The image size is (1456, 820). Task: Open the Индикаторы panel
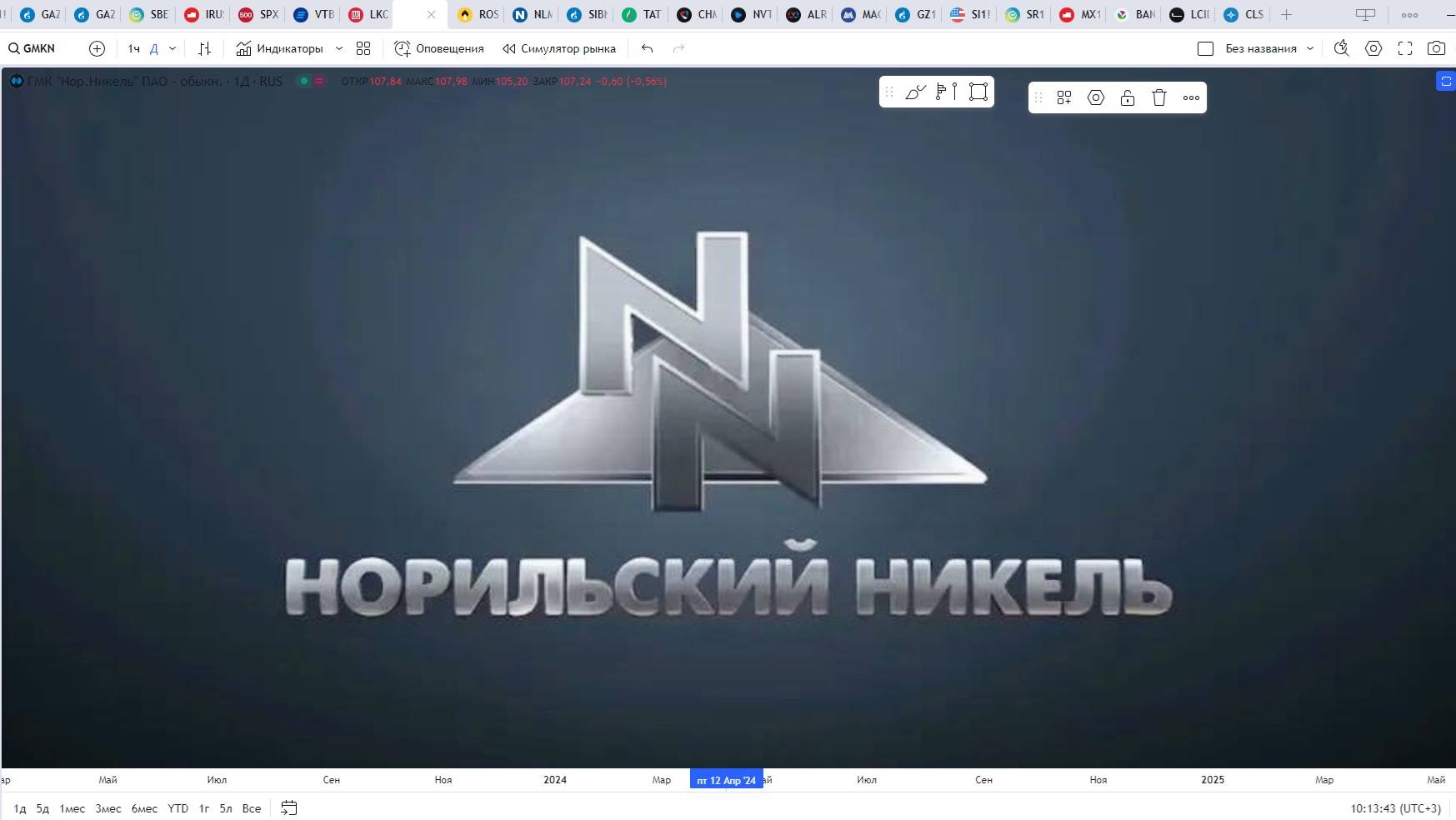pos(279,48)
